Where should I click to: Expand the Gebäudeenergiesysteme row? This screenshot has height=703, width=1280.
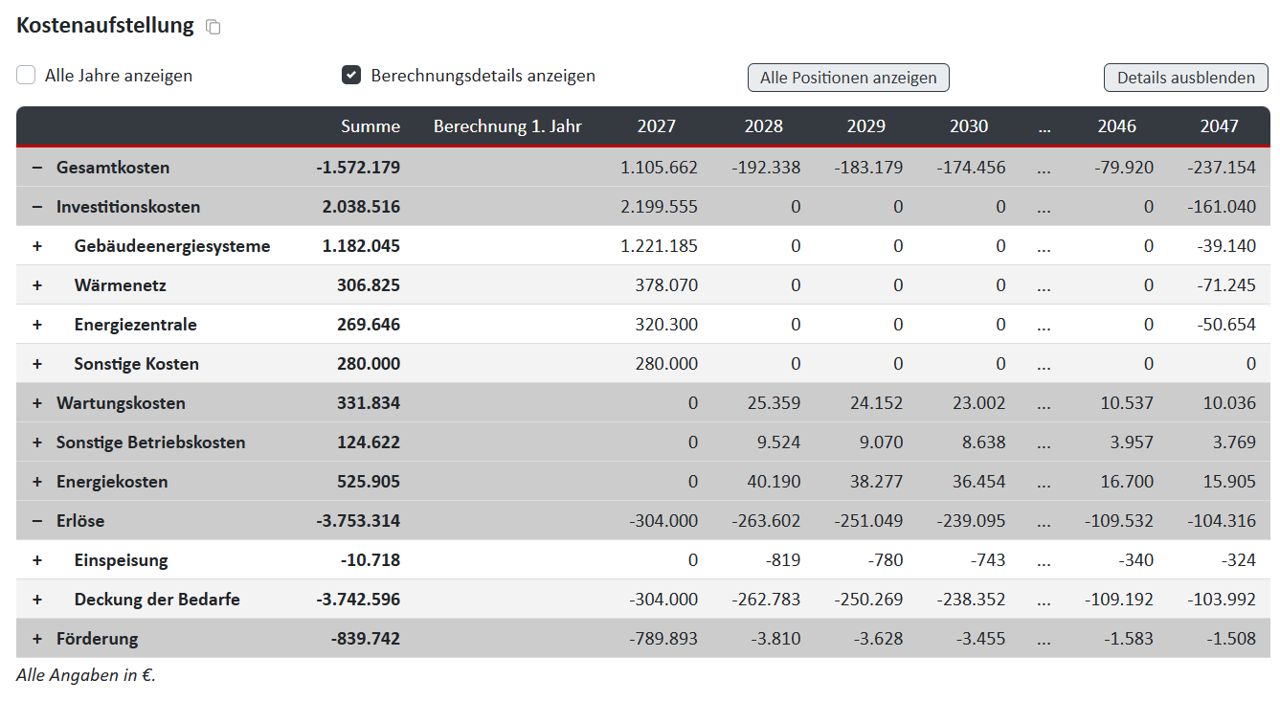point(37,246)
